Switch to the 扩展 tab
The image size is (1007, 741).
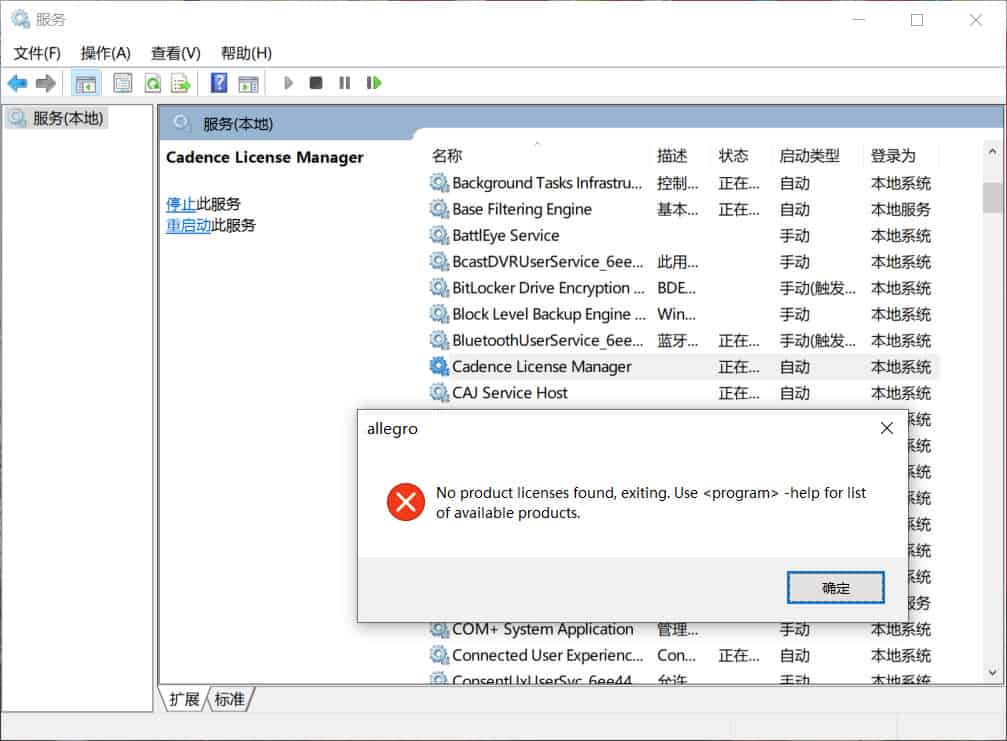pos(184,699)
